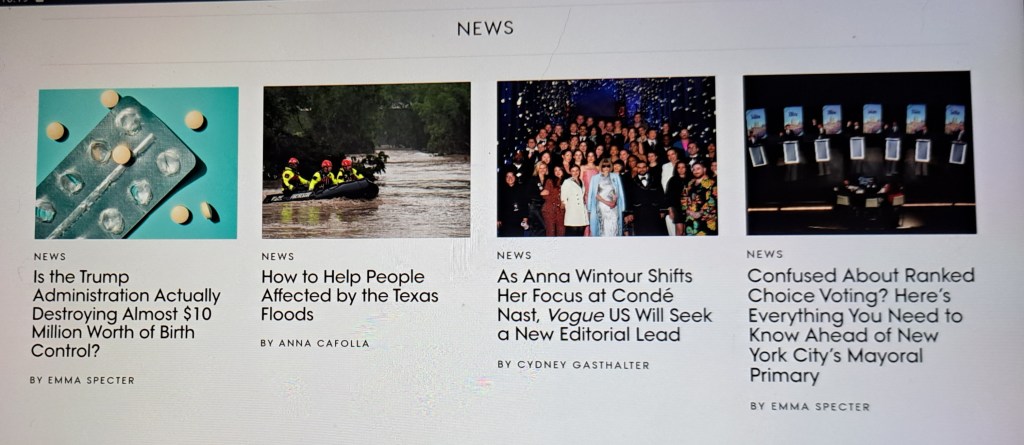Image resolution: width=1024 pixels, height=445 pixels.
Task: Open the Anna Wintour group photo thumbnail
Action: (x=607, y=157)
